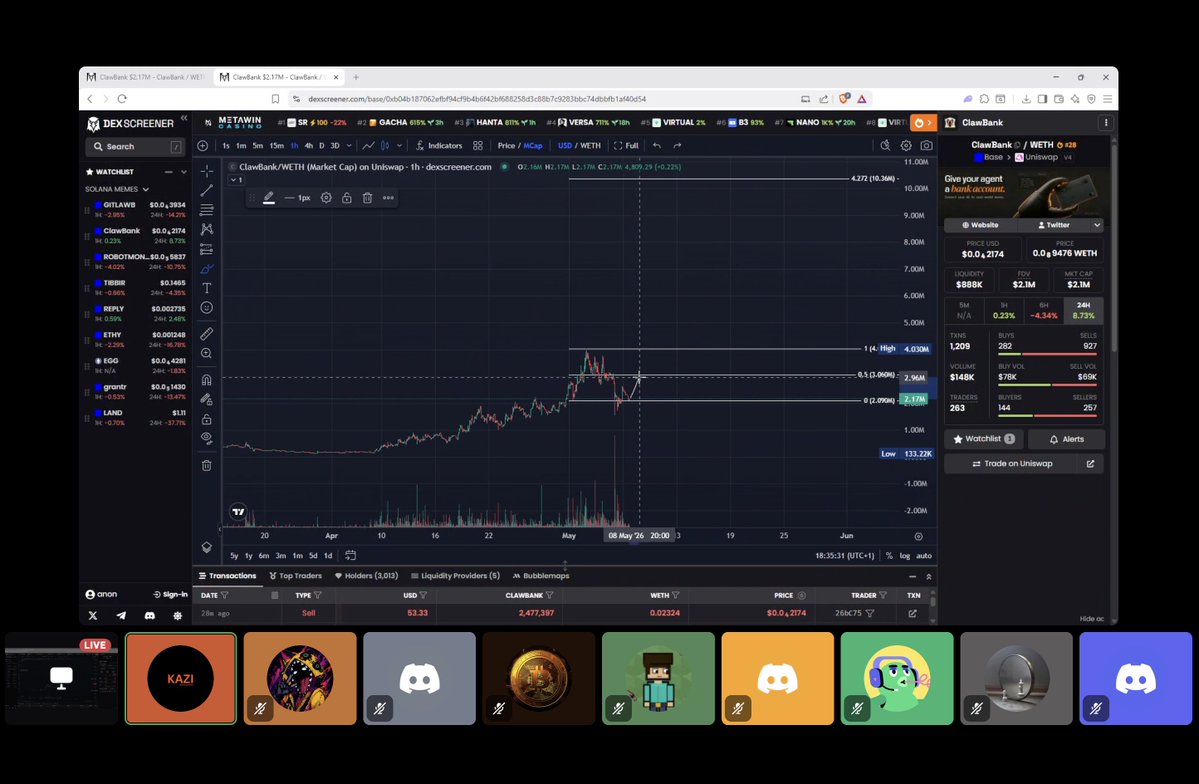Viewport: 1199px width, 784px height.
Task: Switch chart to Price mode
Action: tap(506, 145)
